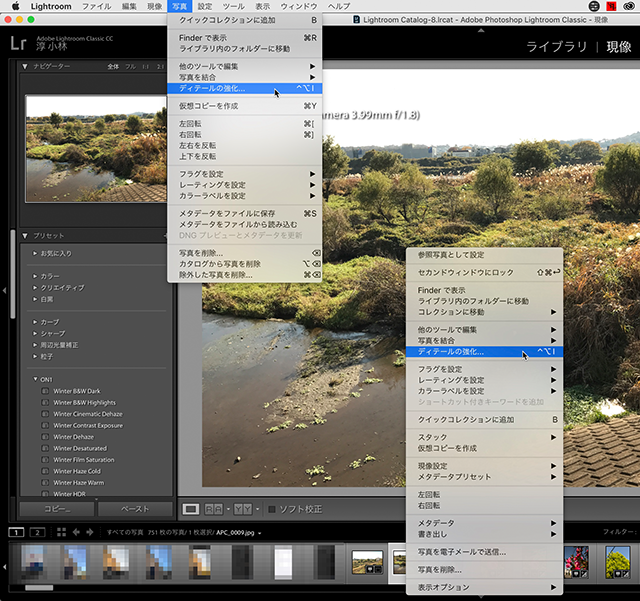The width and height of the screenshot is (640, 601).
Task: Choose 写真を電子メールで送信 in context menu
Action: point(484,552)
